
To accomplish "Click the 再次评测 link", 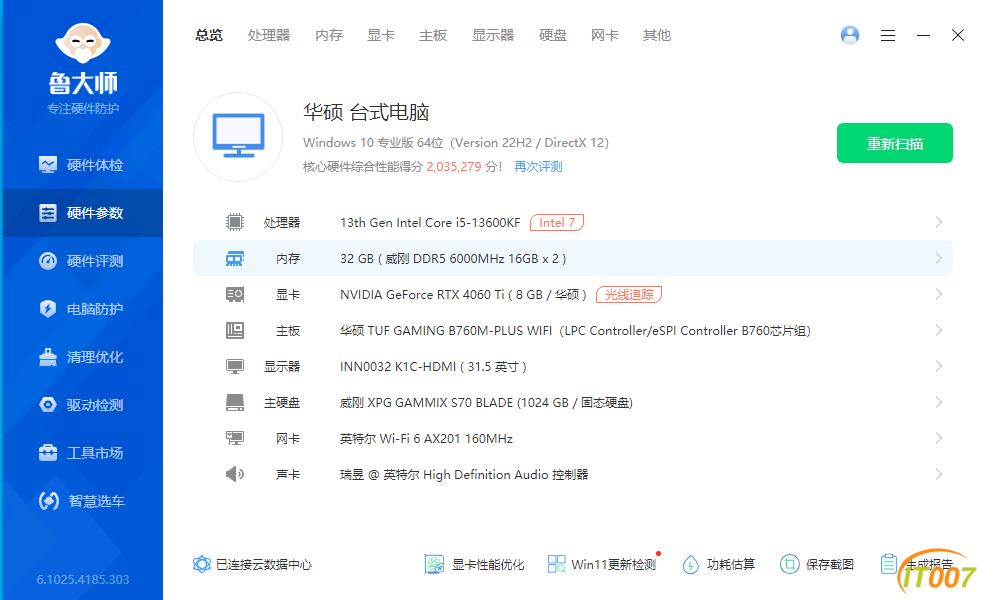I will coord(538,167).
